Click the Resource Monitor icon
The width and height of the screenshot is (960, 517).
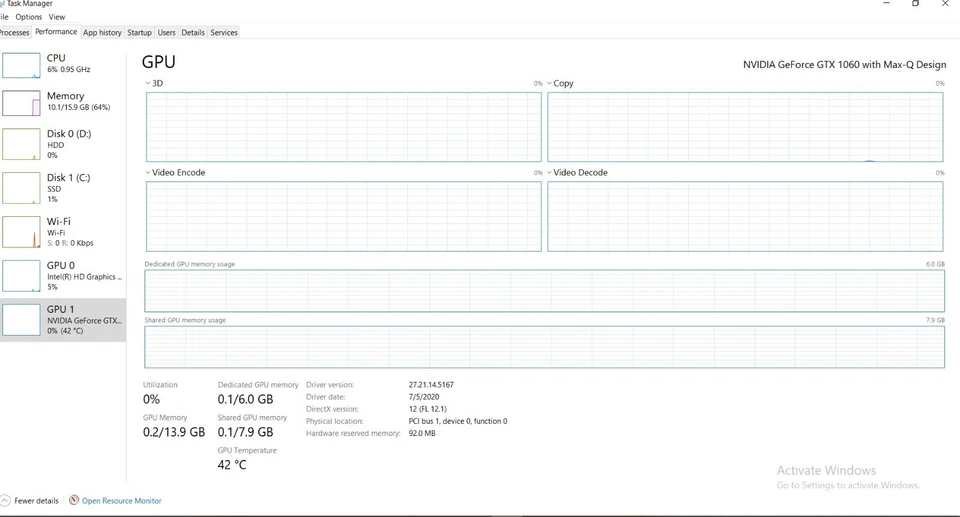coord(74,500)
